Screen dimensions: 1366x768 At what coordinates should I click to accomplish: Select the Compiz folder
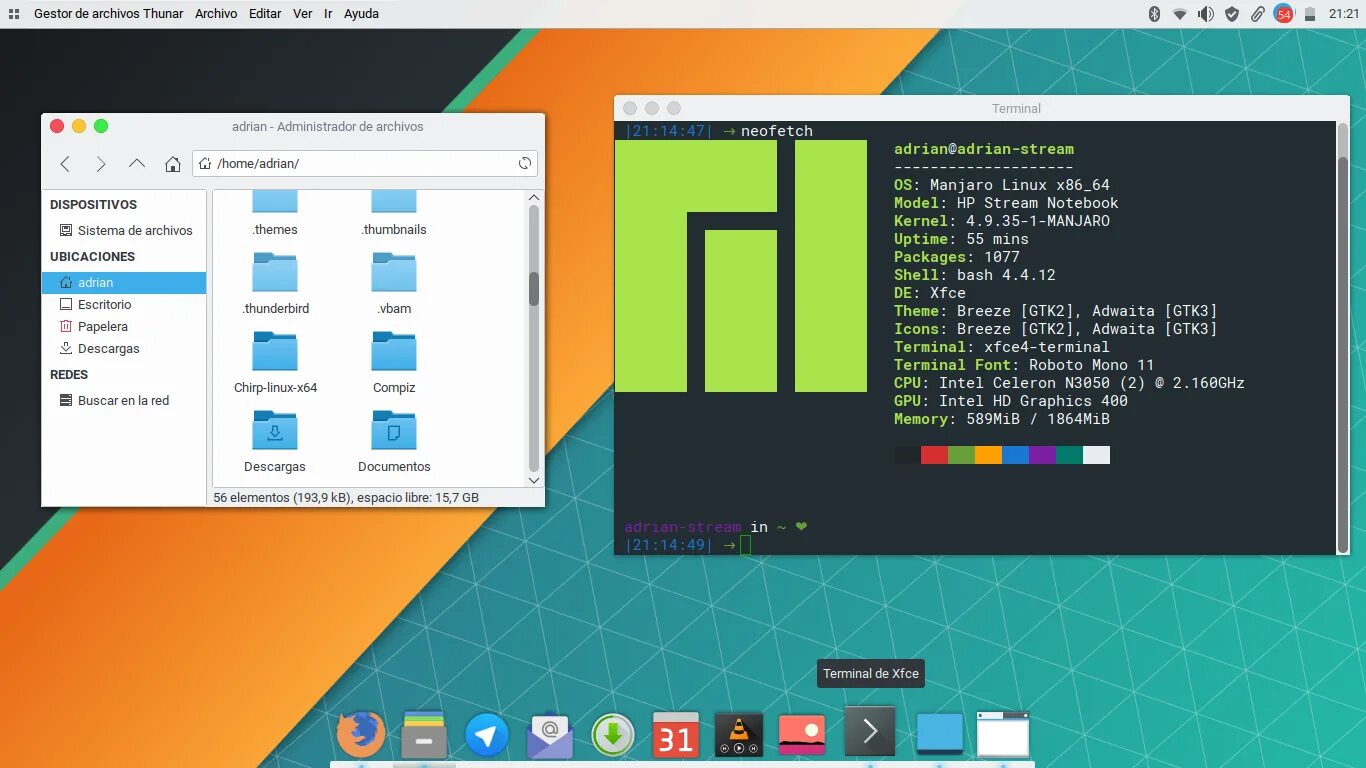(x=394, y=362)
